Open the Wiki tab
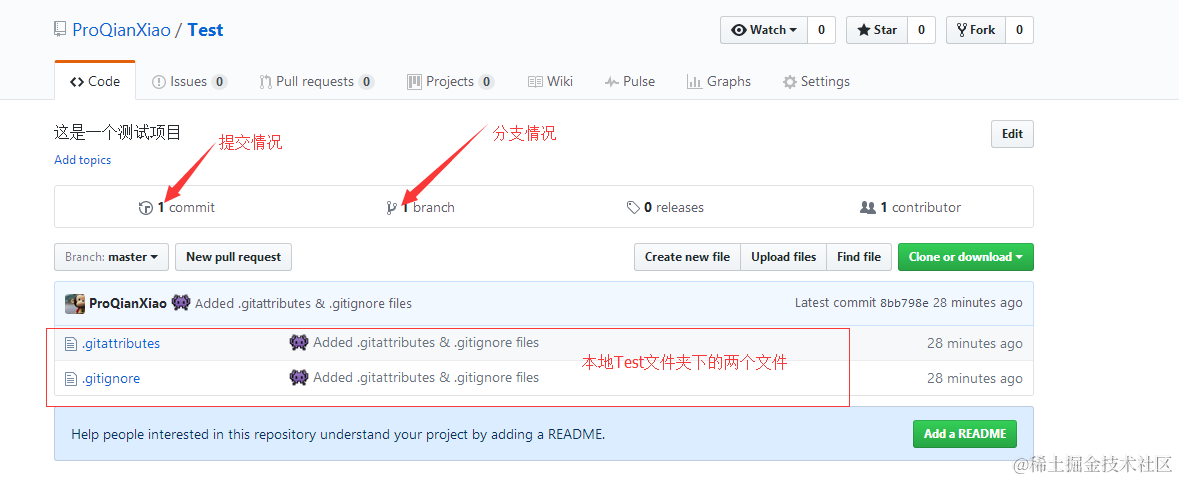 click(550, 82)
